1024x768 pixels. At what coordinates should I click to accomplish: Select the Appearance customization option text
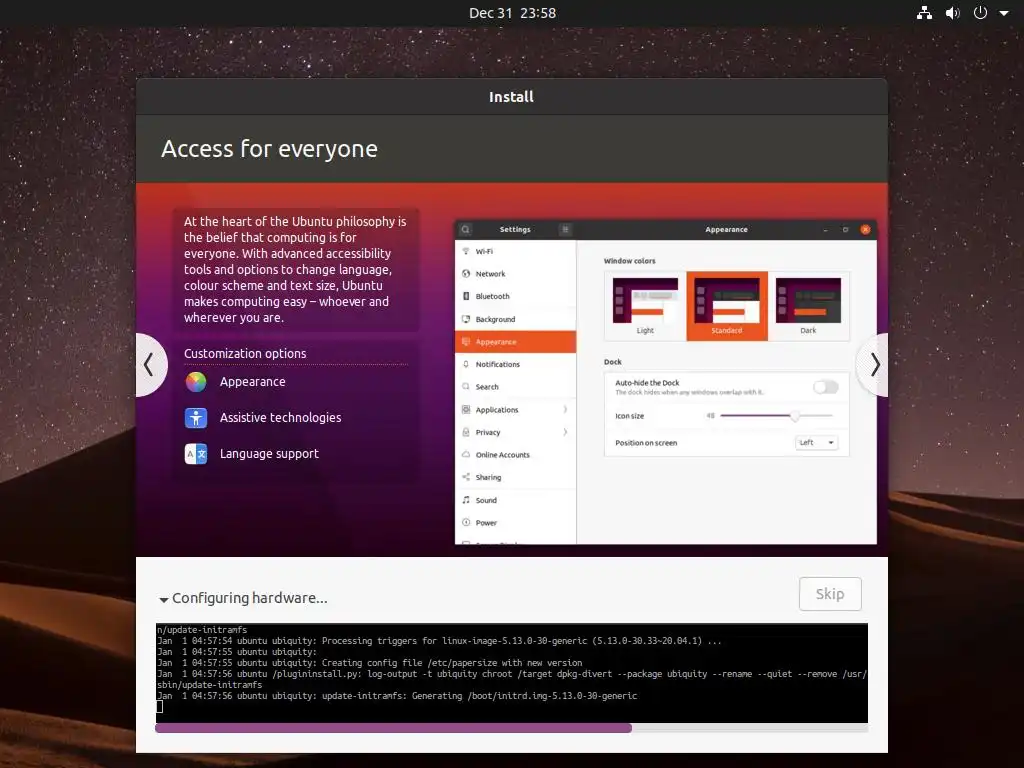[x=253, y=381]
